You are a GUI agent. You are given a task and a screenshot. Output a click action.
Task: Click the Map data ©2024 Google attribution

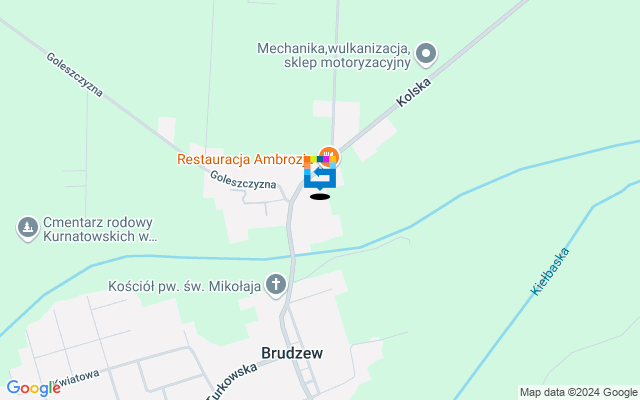(578, 393)
